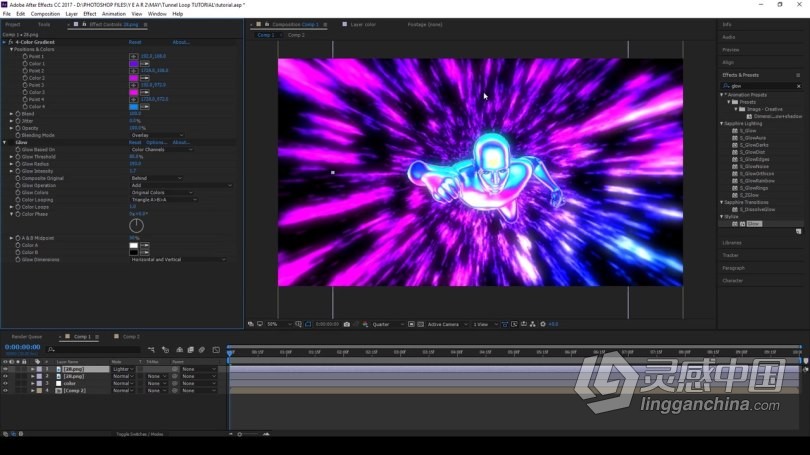This screenshot has height=455, width=810.
Task: Click the frame blending icon in timeline
Action: (191, 350)
